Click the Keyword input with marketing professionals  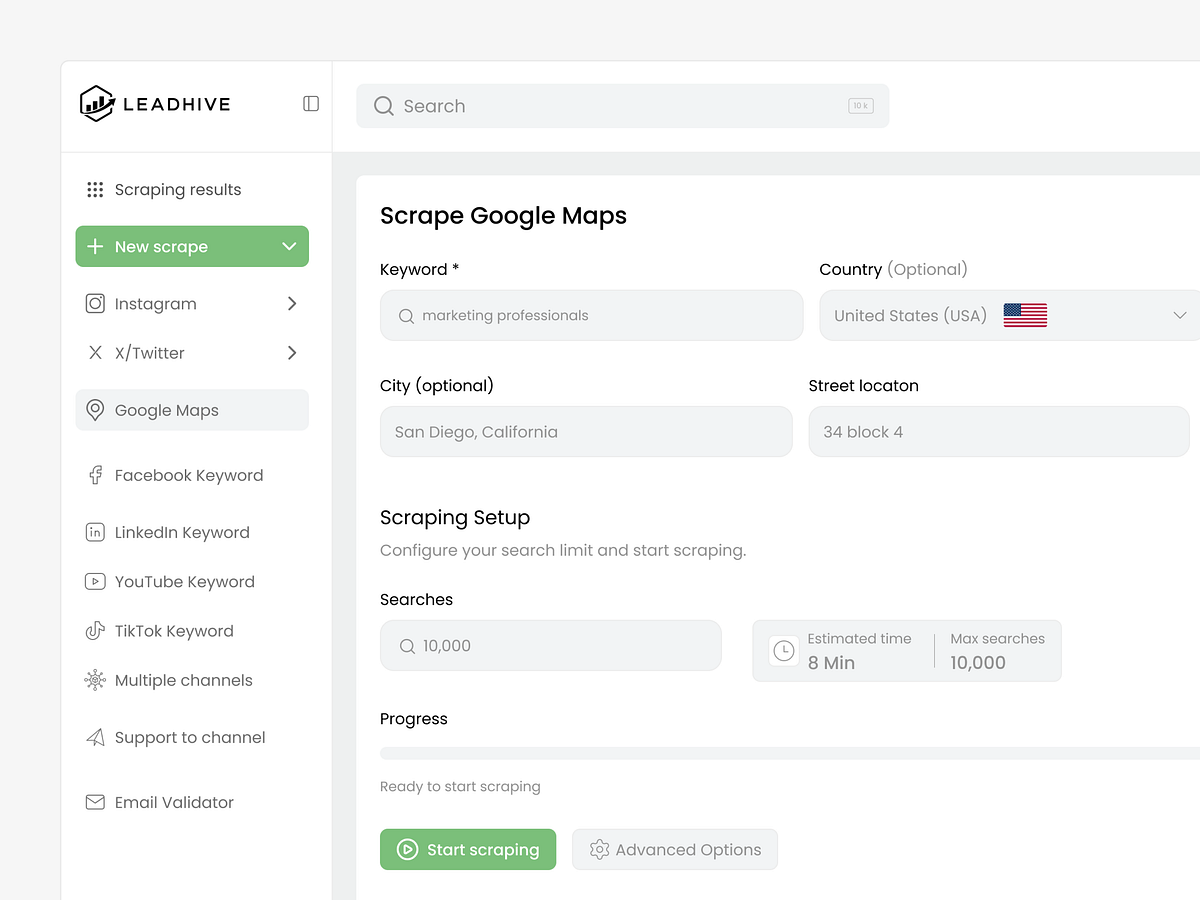coord(591,316)
